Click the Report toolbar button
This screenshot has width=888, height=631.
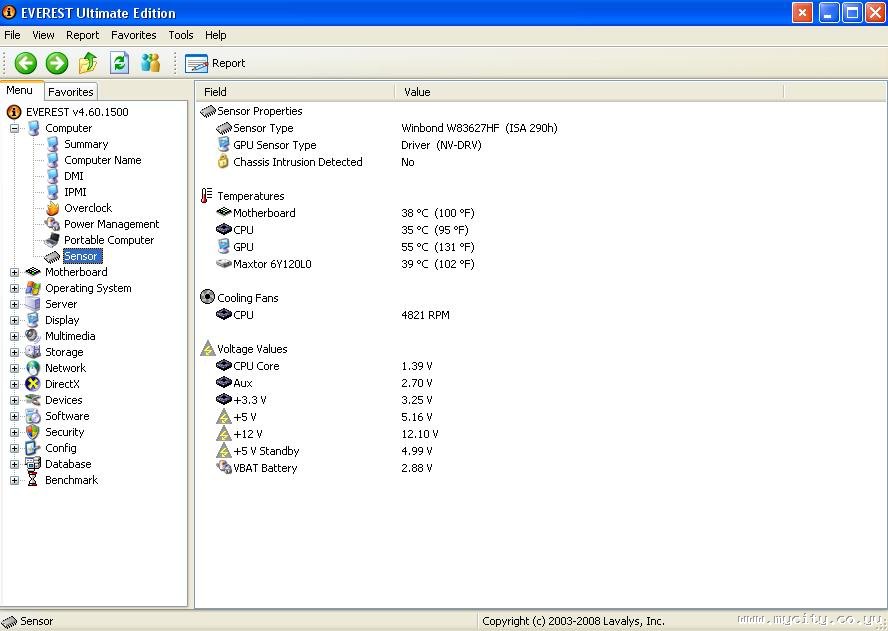coord(215,63)
